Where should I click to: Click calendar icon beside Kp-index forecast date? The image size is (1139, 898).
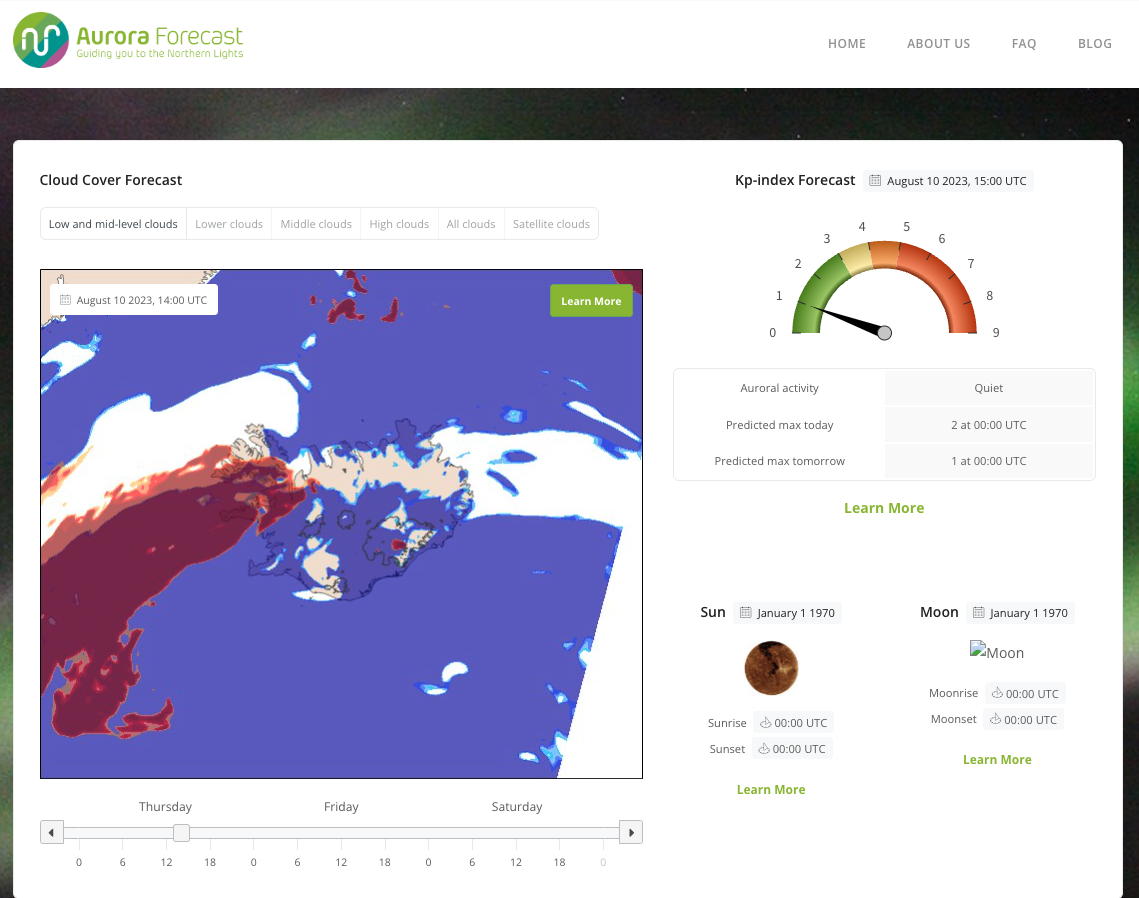875,181
